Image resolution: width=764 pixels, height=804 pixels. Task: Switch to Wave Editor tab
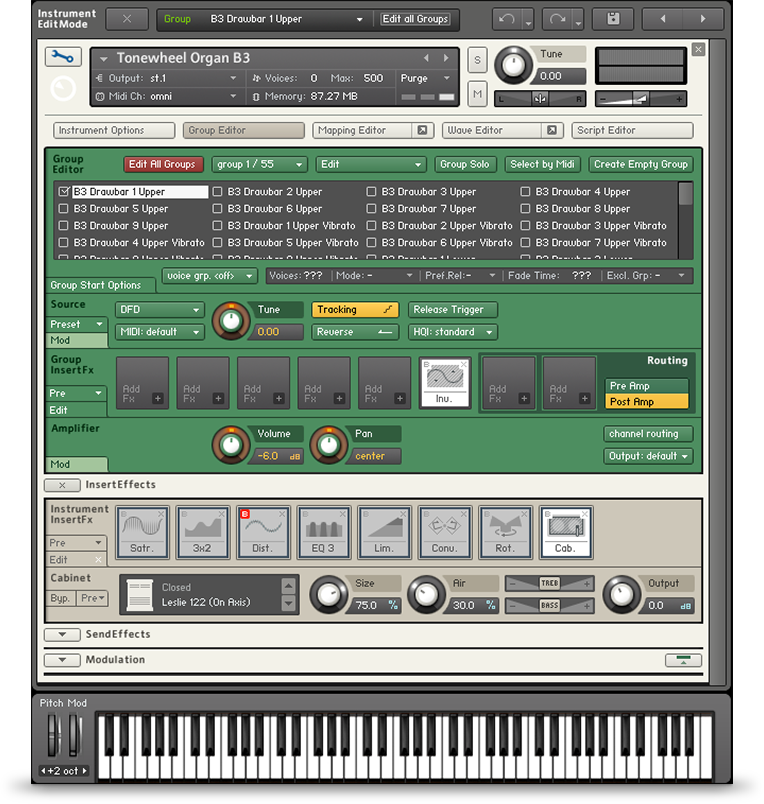[493, 130]
